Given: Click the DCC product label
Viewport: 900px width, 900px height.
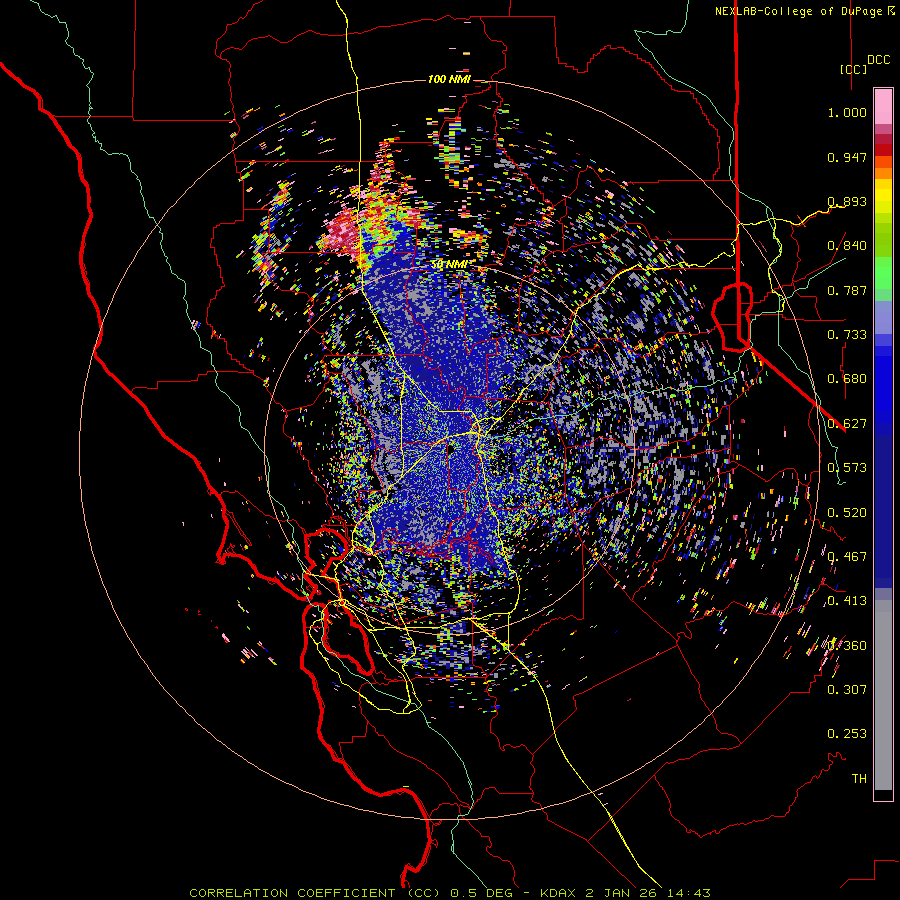Looking at the screenshot, I should (879, 60).
